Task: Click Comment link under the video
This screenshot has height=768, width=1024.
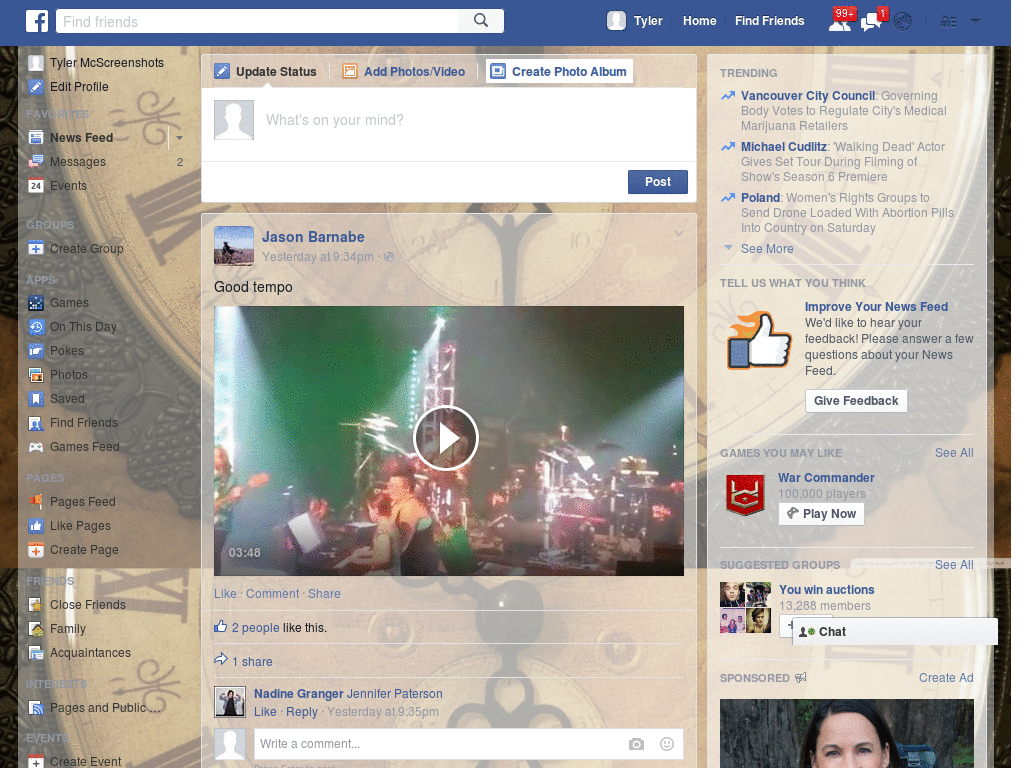Action: click(x=272, y=594)
